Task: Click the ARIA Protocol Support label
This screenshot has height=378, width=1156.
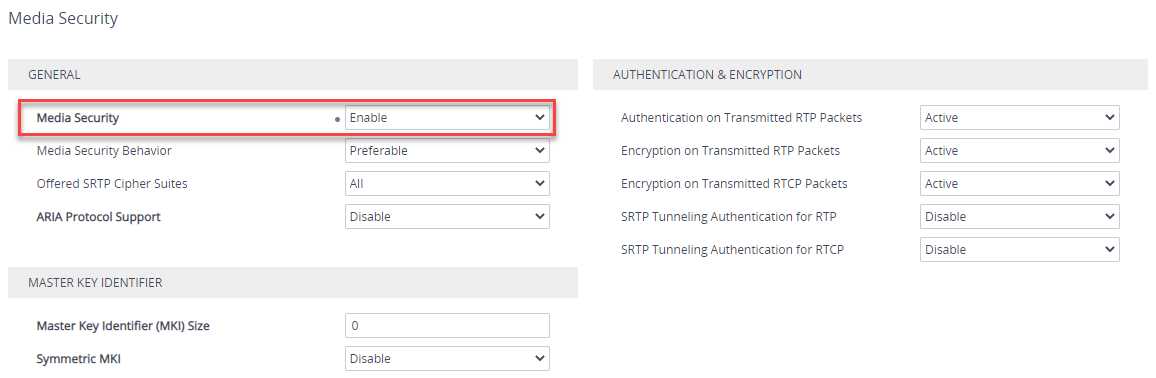Action: click(98, 217)
